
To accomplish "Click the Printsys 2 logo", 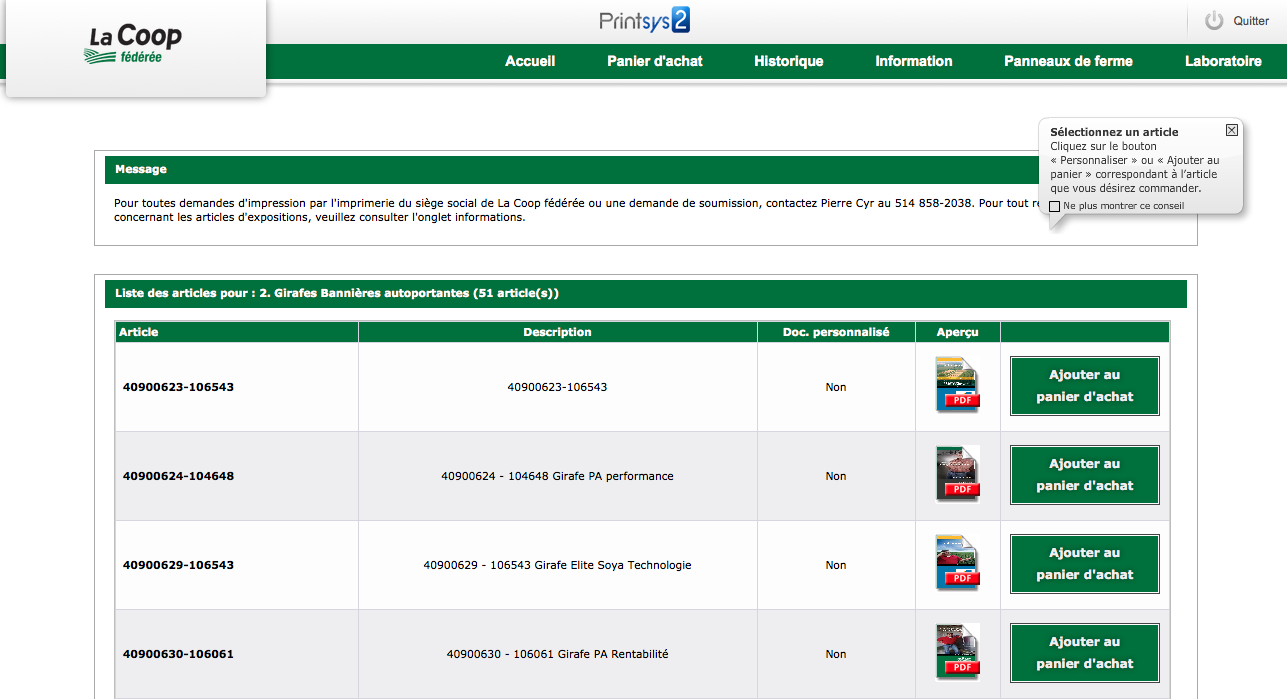I will (644, 20).
